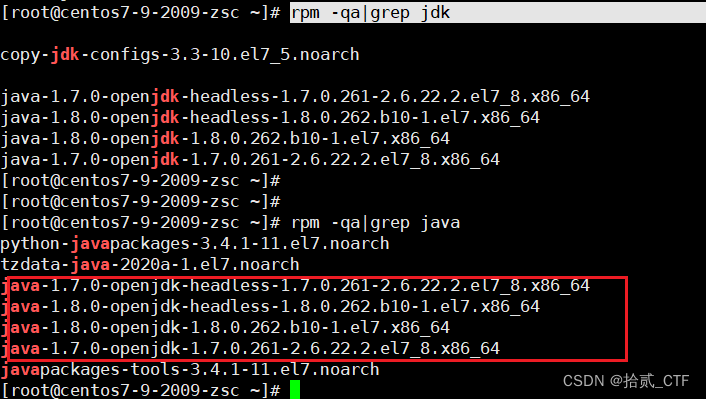Select the javapackages-tools-3.4.1-11.el7.noarch line
This screenshot has height=399, width=706.
(190, 370)
